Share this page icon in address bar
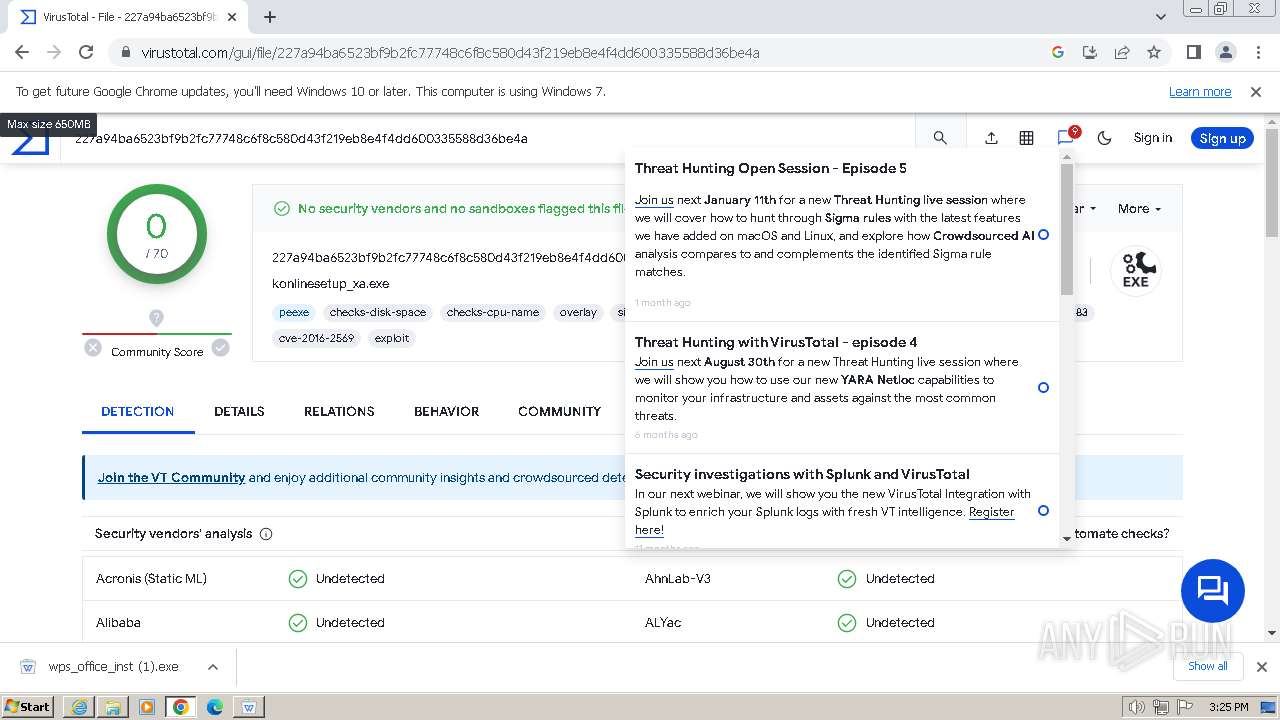1280x720 pixels. coord(1122,52)
